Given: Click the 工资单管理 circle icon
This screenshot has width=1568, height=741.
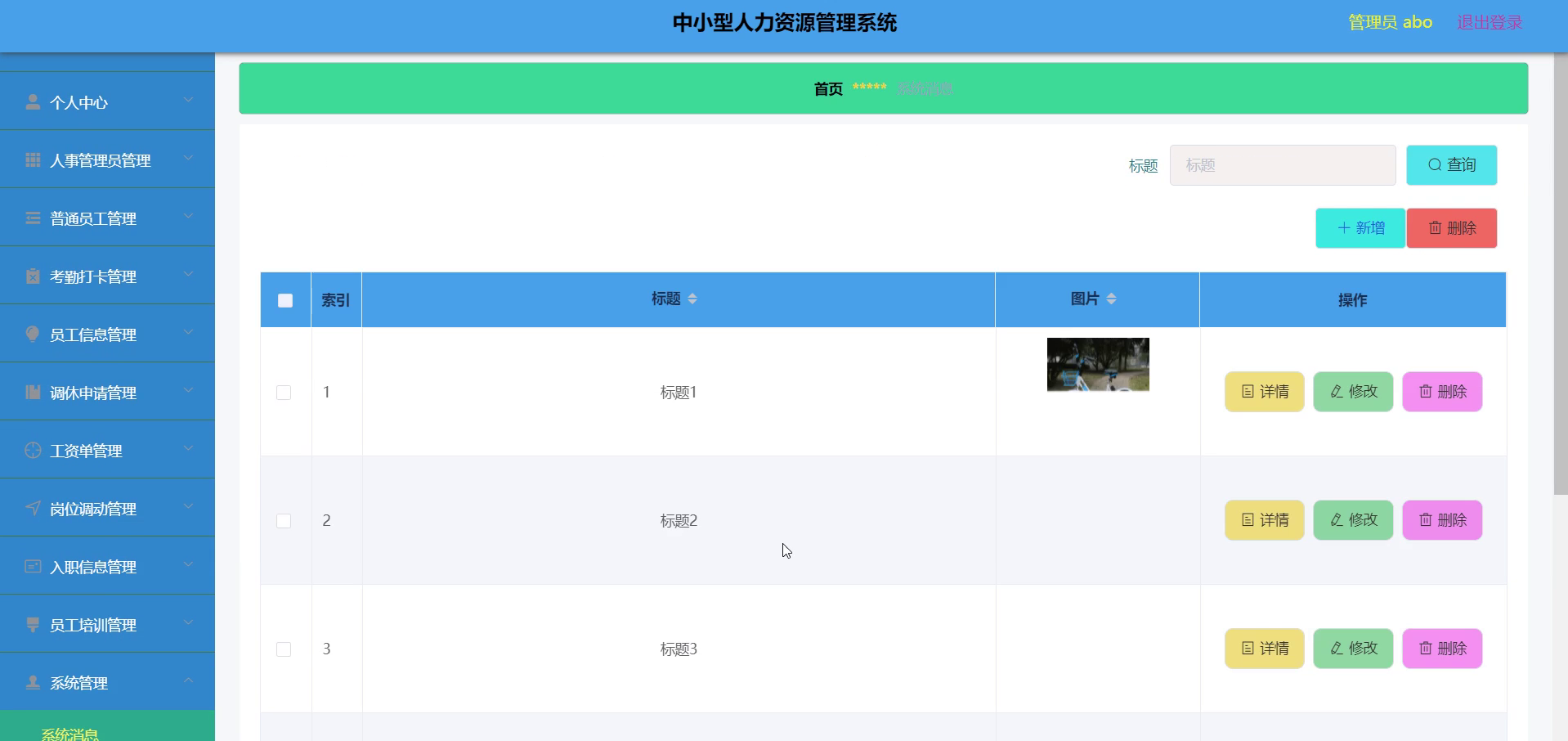Looking at the screenshot, I should tap(33, 450).
